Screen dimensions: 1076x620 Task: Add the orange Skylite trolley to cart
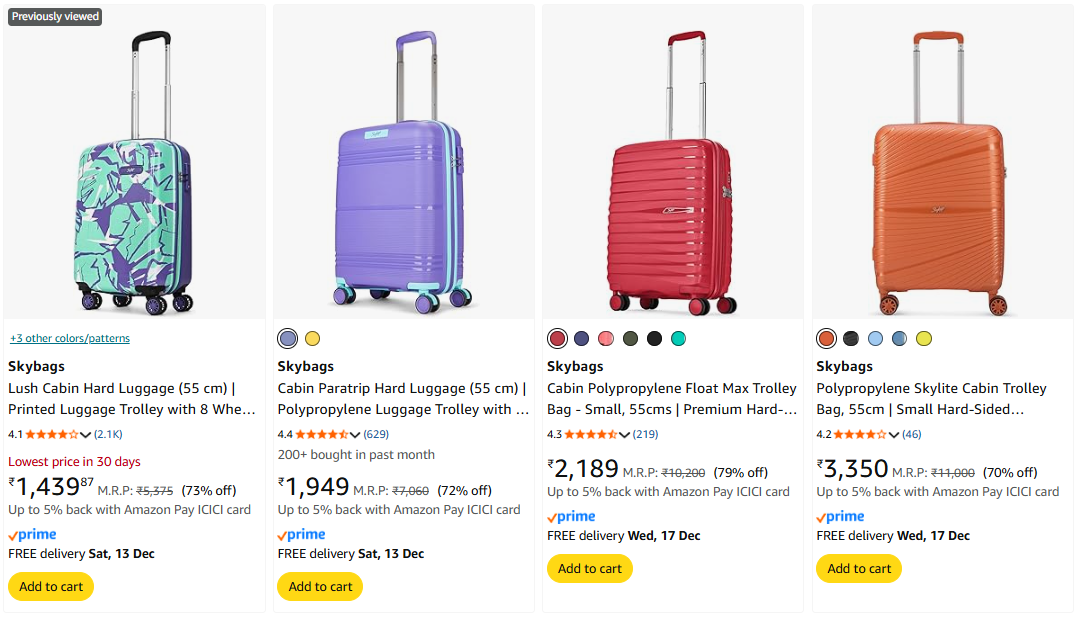click(x=859, y=569)
